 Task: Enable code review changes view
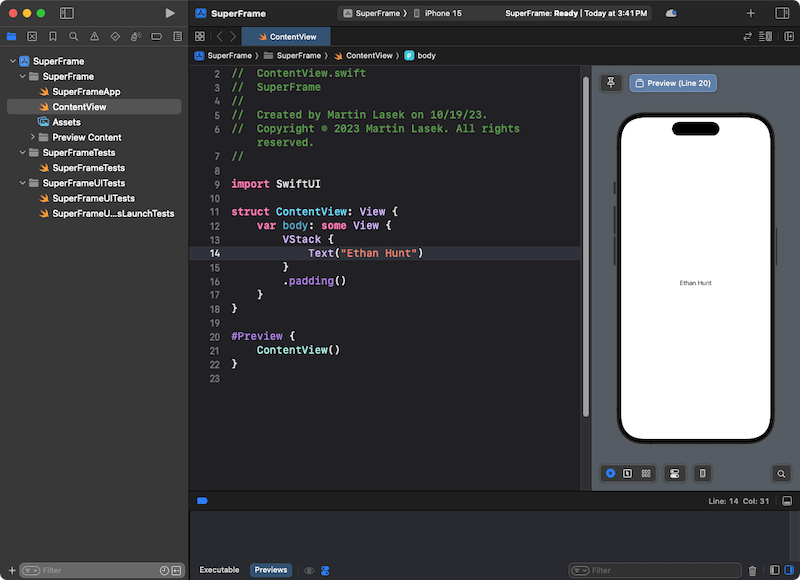point(747,36)
